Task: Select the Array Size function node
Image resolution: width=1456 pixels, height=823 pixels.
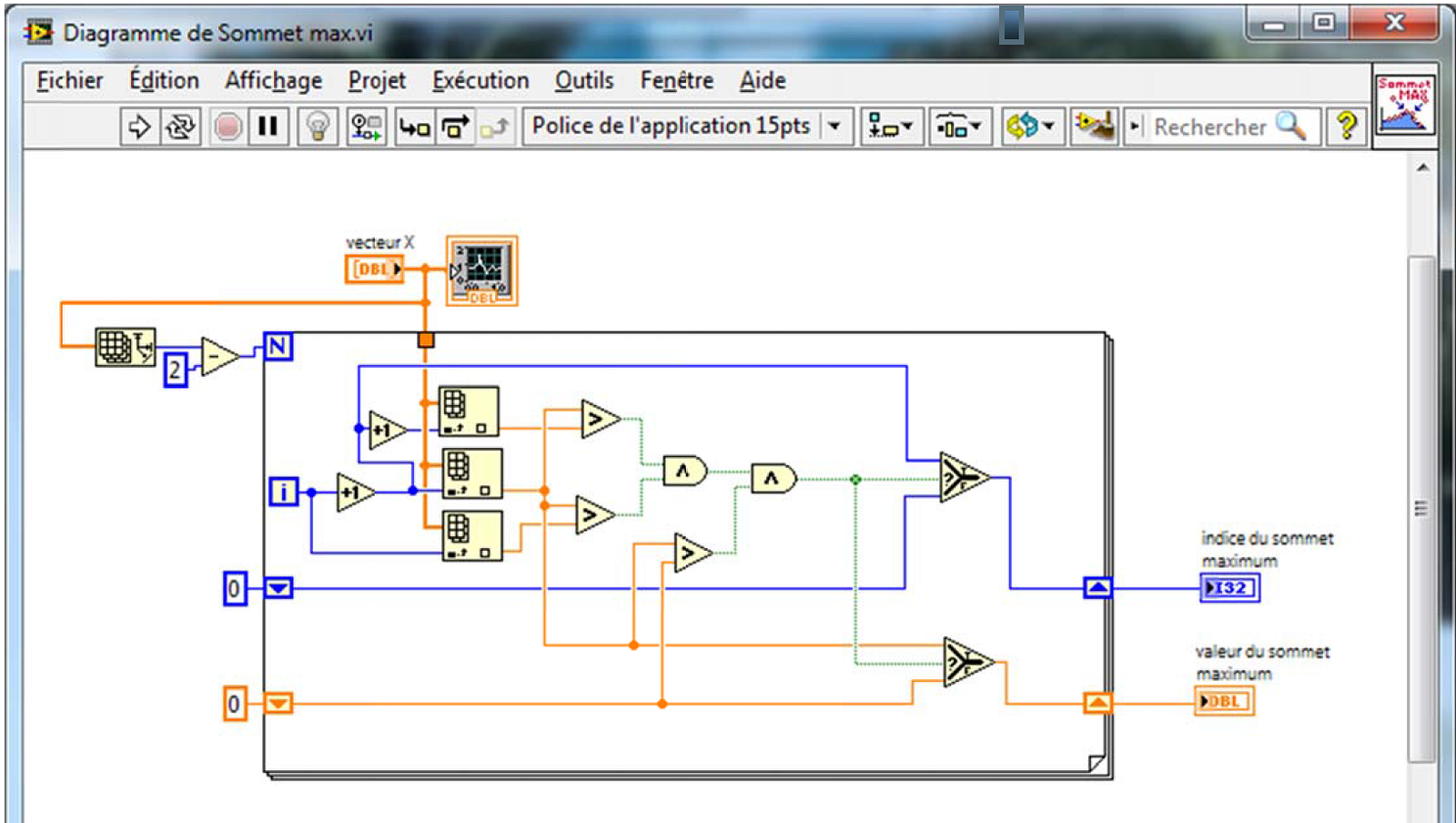Action: [x=126, y=347]
